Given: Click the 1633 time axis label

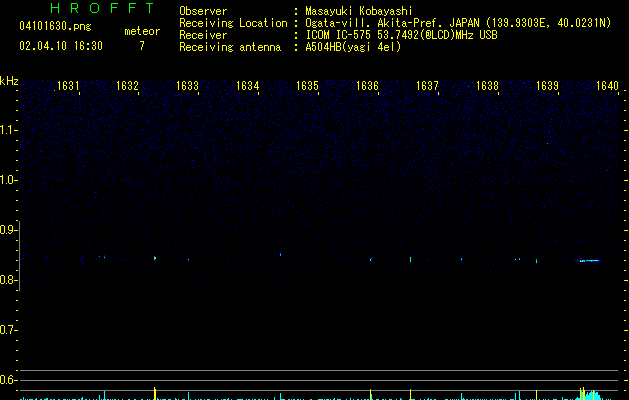Looking at the screenshot, I should click(x=187, y=86).
